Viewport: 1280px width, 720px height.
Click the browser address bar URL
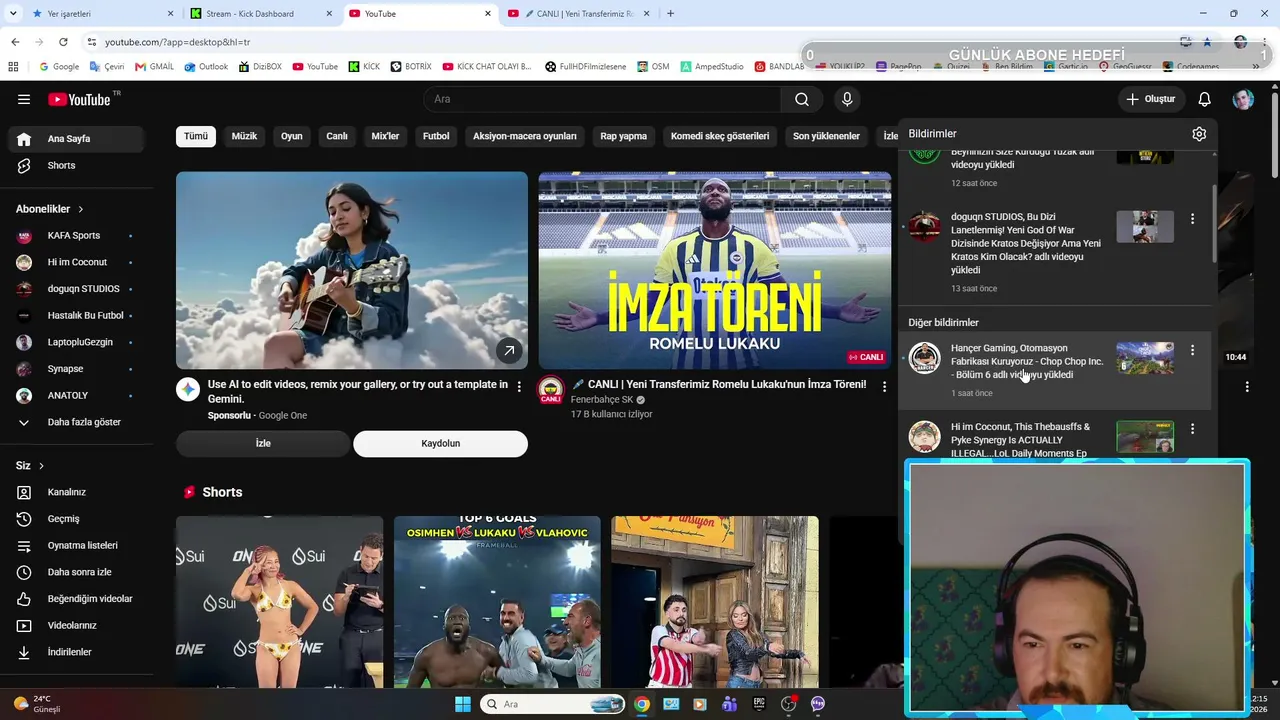tap(177, 42)
